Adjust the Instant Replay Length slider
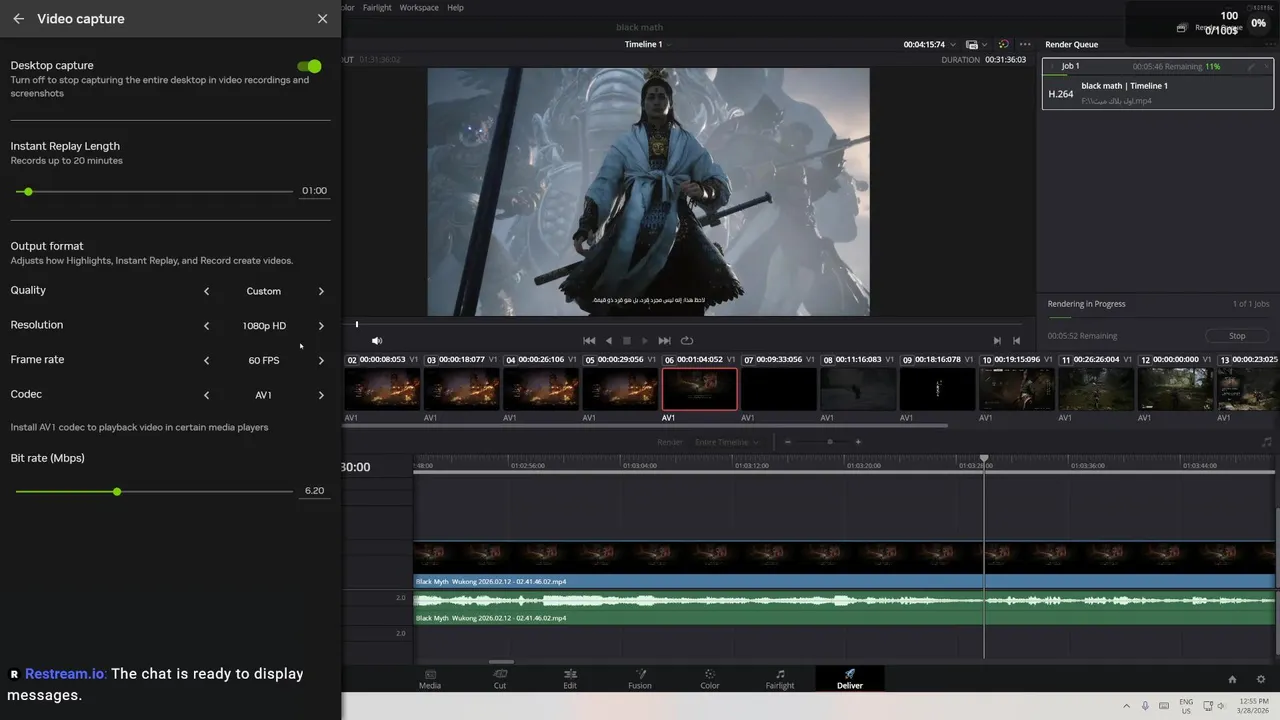This screenshot has width=1280, height=720. click(28, 191)
